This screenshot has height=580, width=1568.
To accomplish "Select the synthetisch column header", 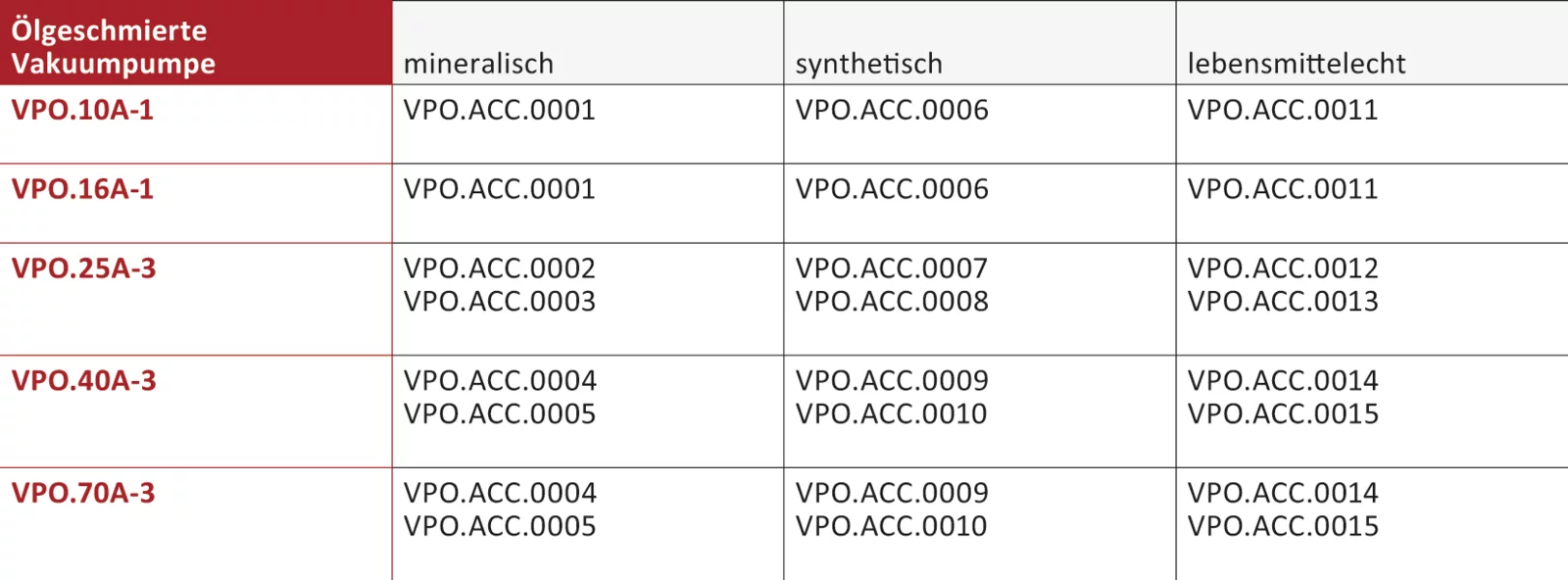I will tap(868, 64).
